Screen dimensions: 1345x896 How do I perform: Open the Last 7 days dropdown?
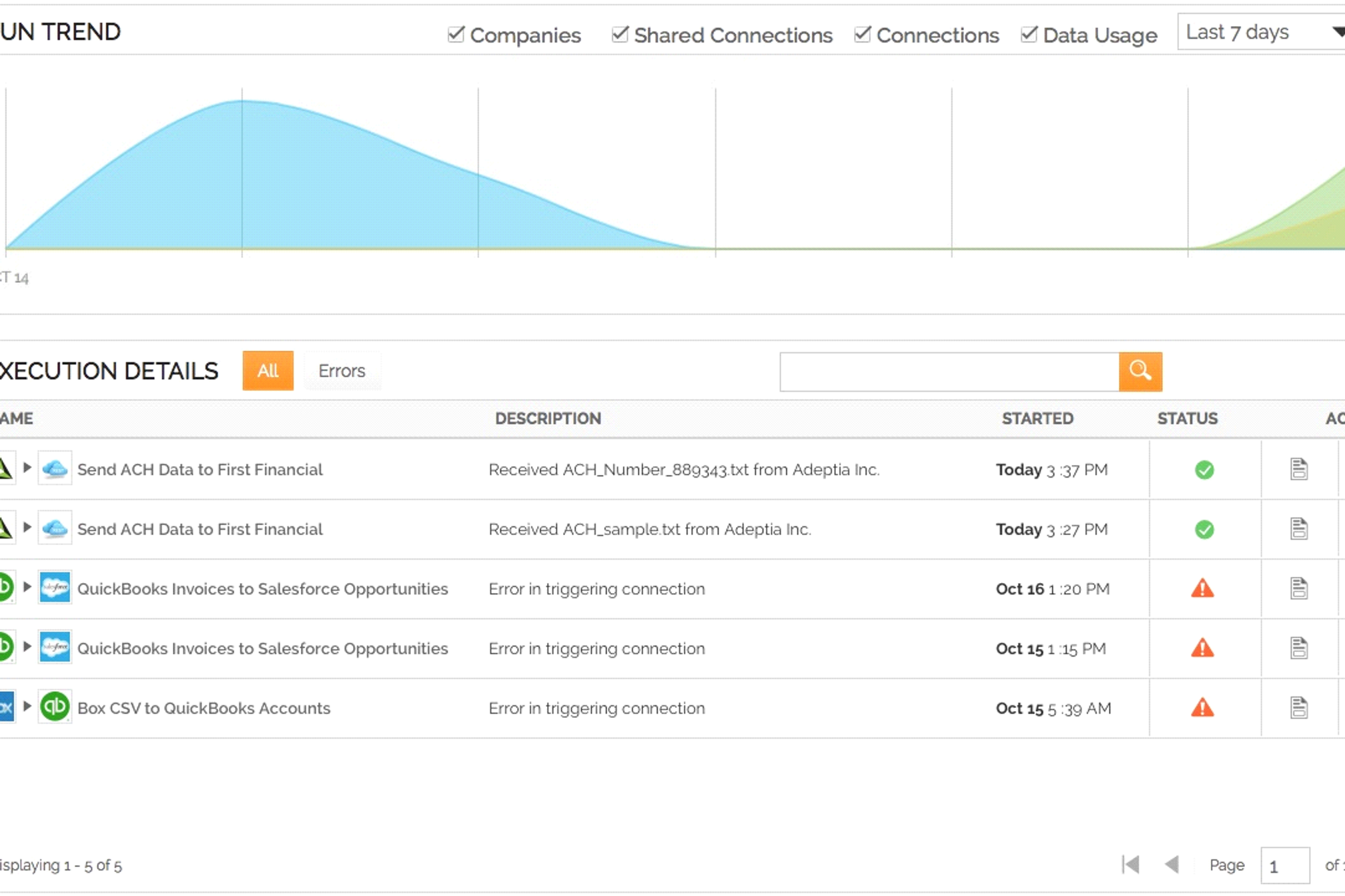1261,32
